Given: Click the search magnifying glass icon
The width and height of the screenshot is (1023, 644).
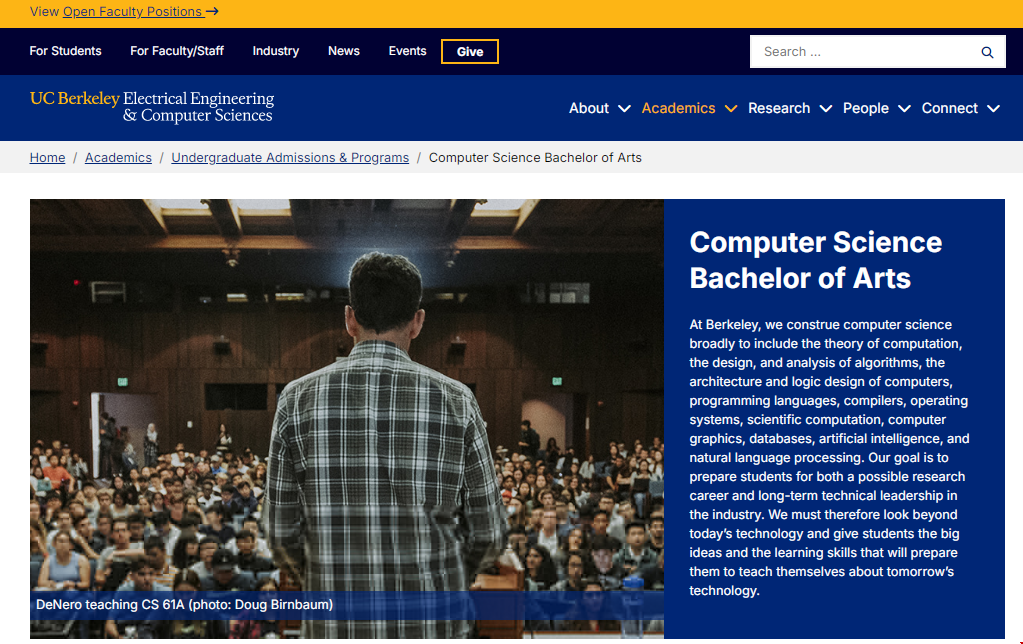Looking at the screenshot, I should 987,52.
